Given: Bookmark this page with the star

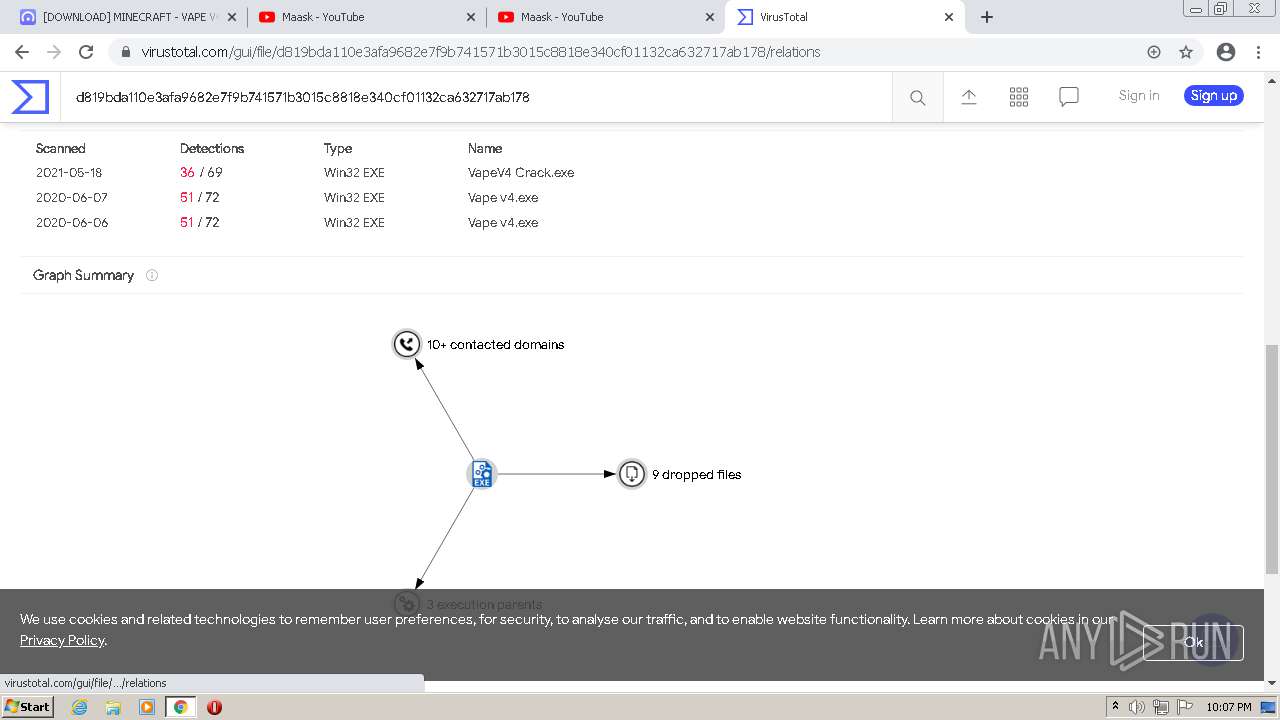Looking at the screenshot, I should pos(1186,52).
